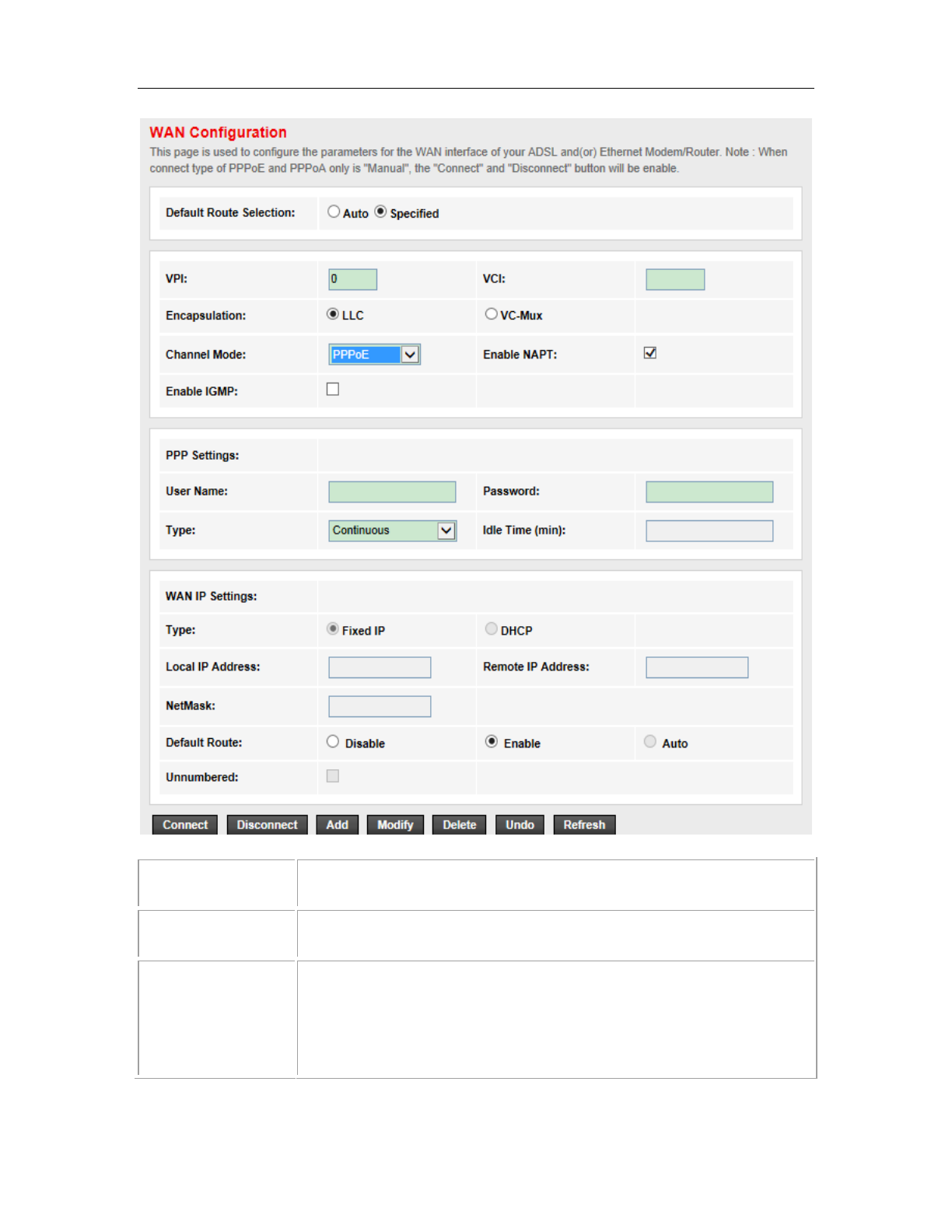Viewport: 952px width, 1232px height.
Task: Choose LLC encapsulation
Action: (333, 314)
